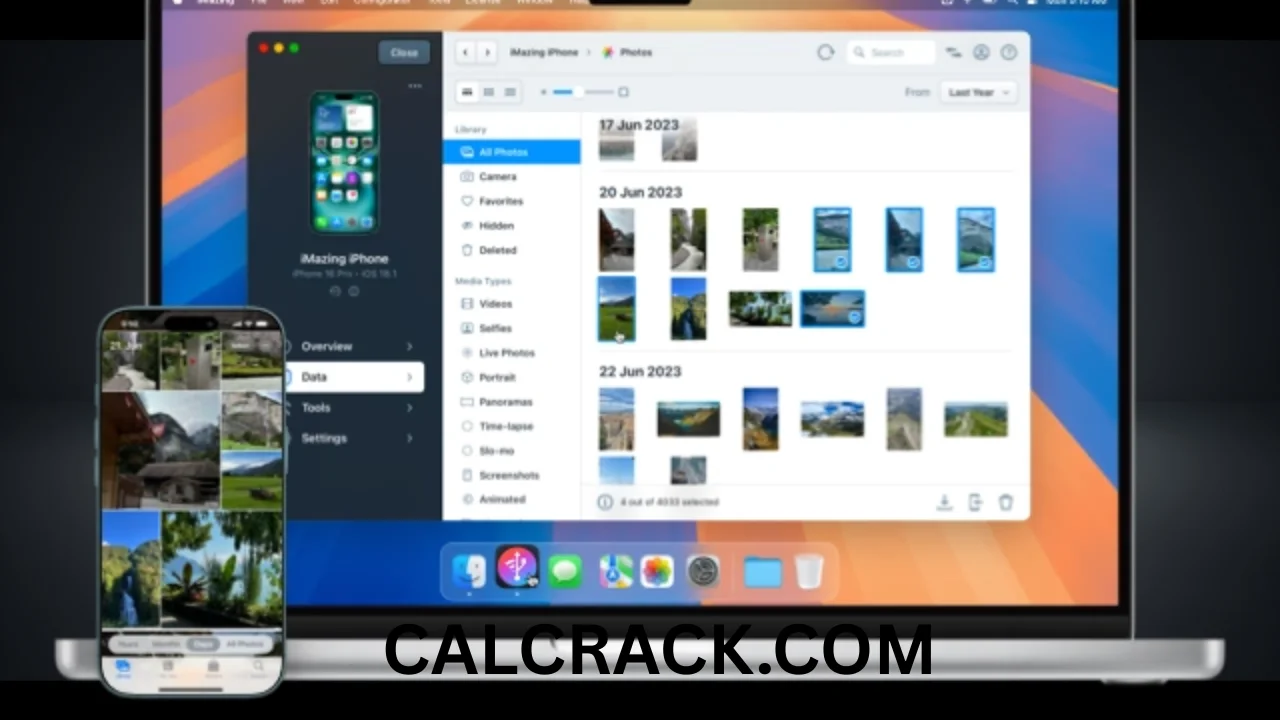Image resolution: width=1280 pixels, height=720 pixels.
Task: Open Finder from the Dock
Action: click(469, 571)
